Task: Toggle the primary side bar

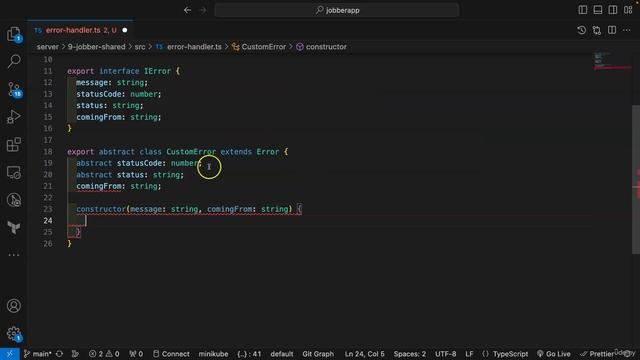Action: coord(583,10)
